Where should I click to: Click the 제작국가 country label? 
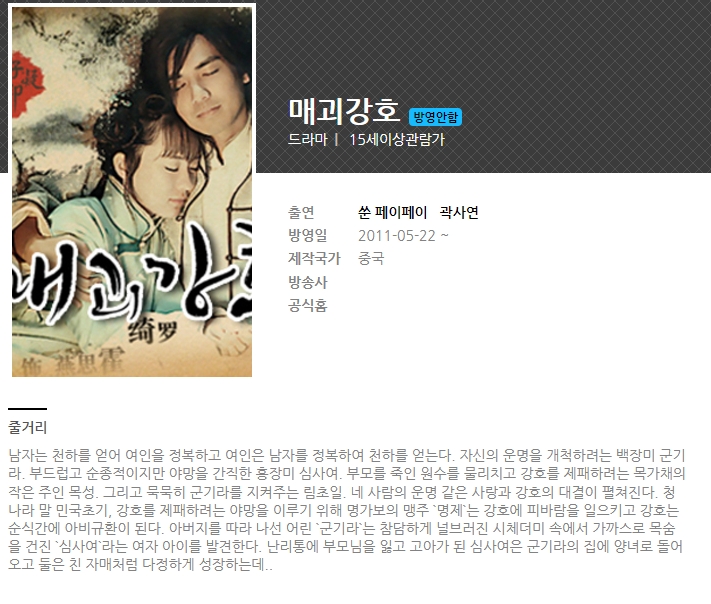(x=314, y=258)
